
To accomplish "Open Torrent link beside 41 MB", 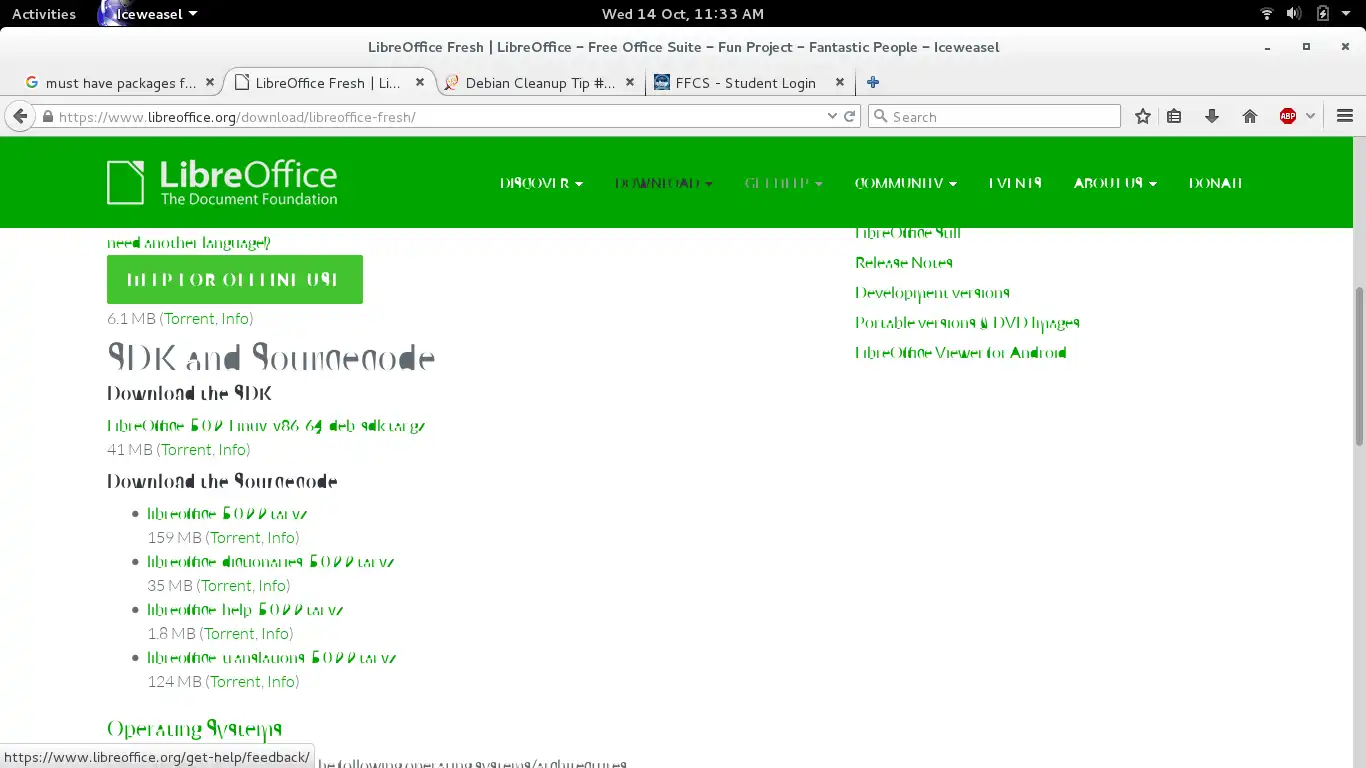I will coord(186,450).
